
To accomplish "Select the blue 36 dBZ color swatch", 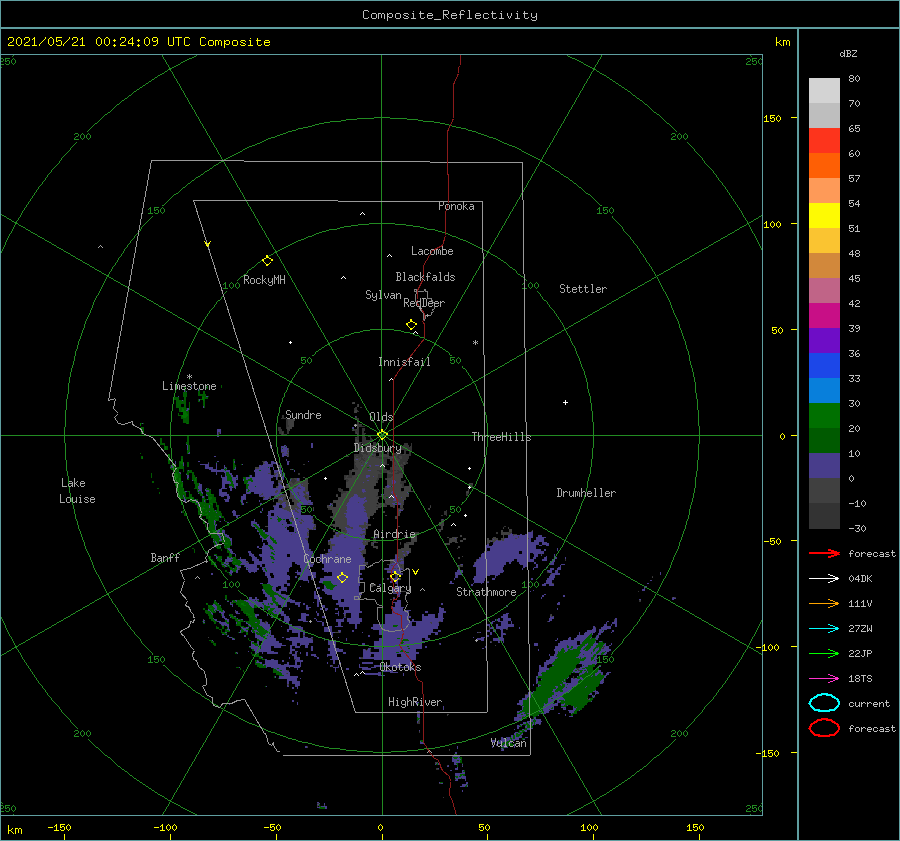I will coord(824,366).
